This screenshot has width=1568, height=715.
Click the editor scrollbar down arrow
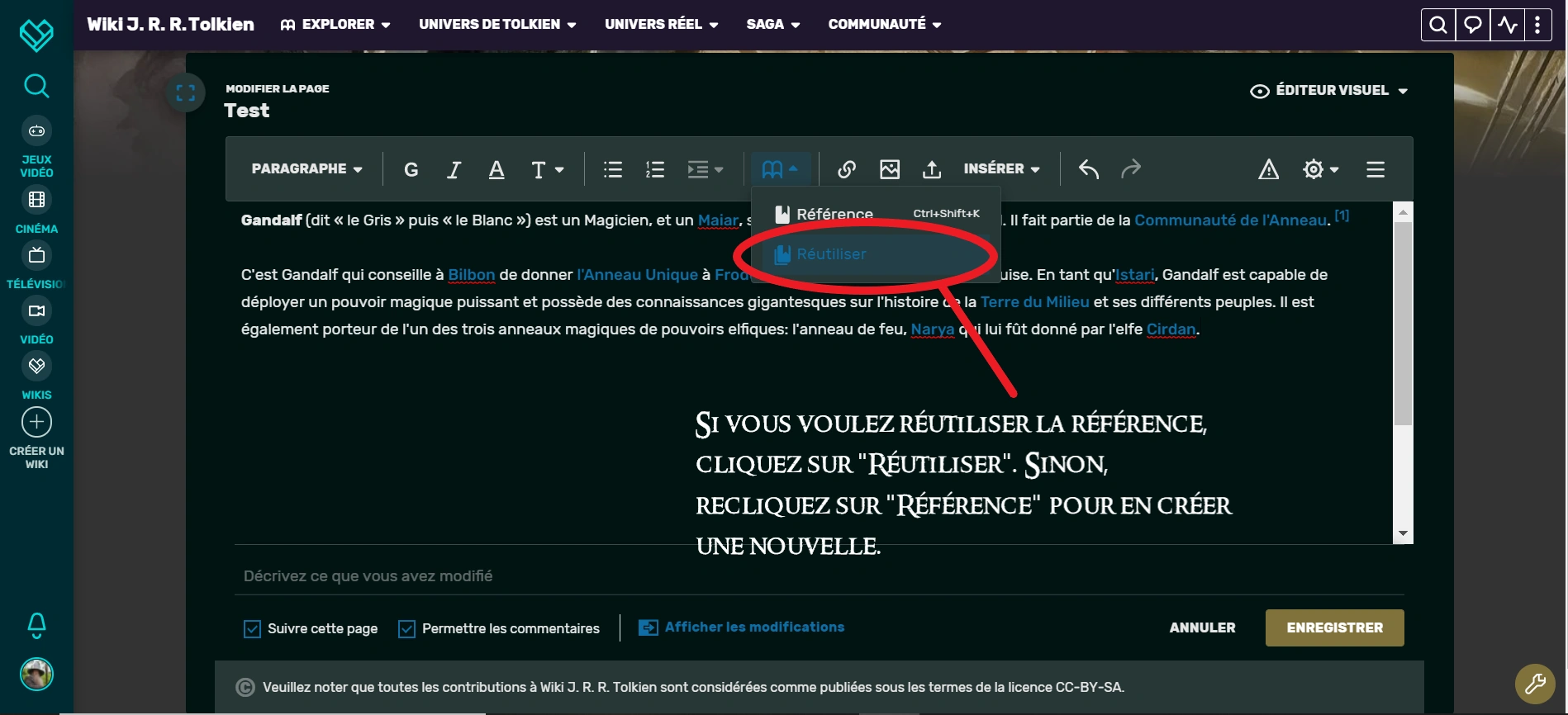(x=1403, y=534)
